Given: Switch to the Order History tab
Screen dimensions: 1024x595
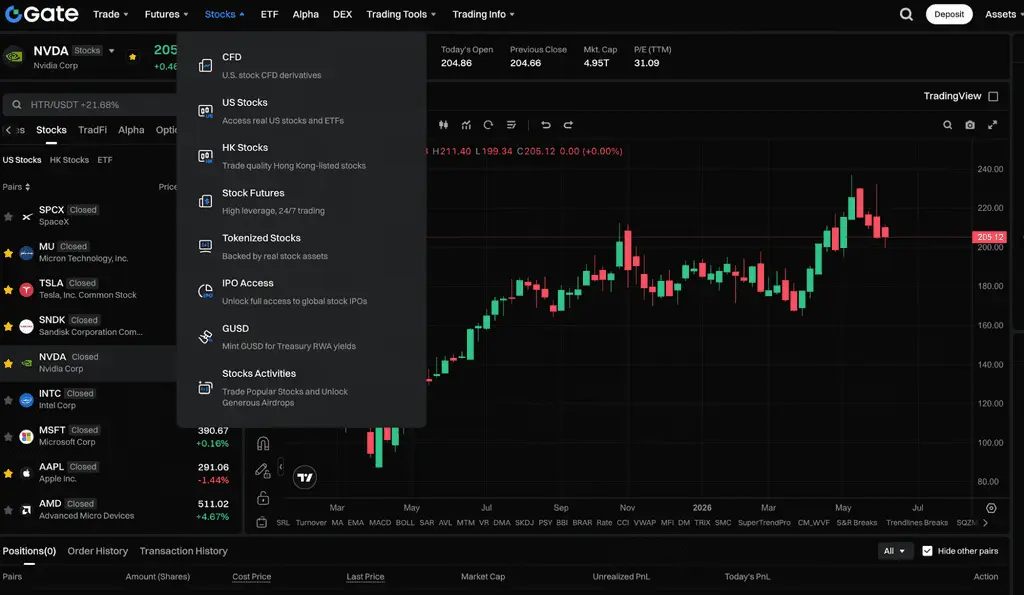Looking at the screenshot, I should click(x=97, y=551).
